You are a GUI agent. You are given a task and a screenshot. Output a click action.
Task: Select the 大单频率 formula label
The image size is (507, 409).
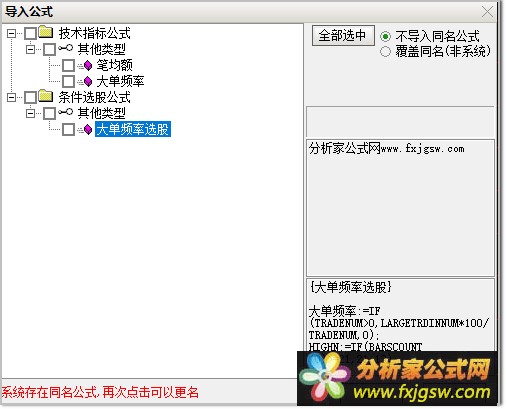(x=120, y=81)
